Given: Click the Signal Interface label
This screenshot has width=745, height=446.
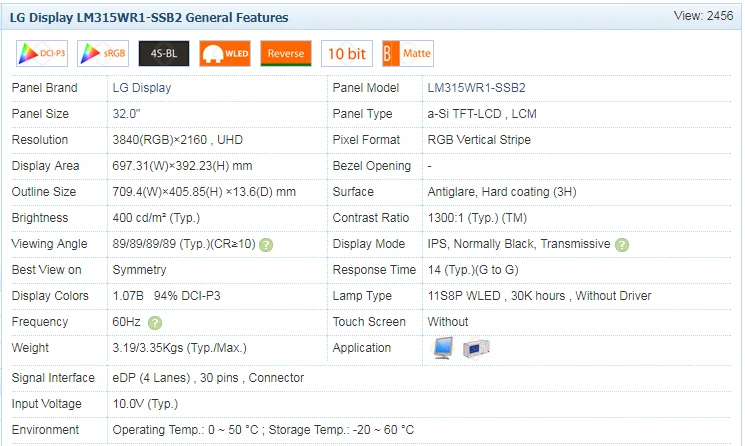Looking at the screenshot, I should [53, 378].
